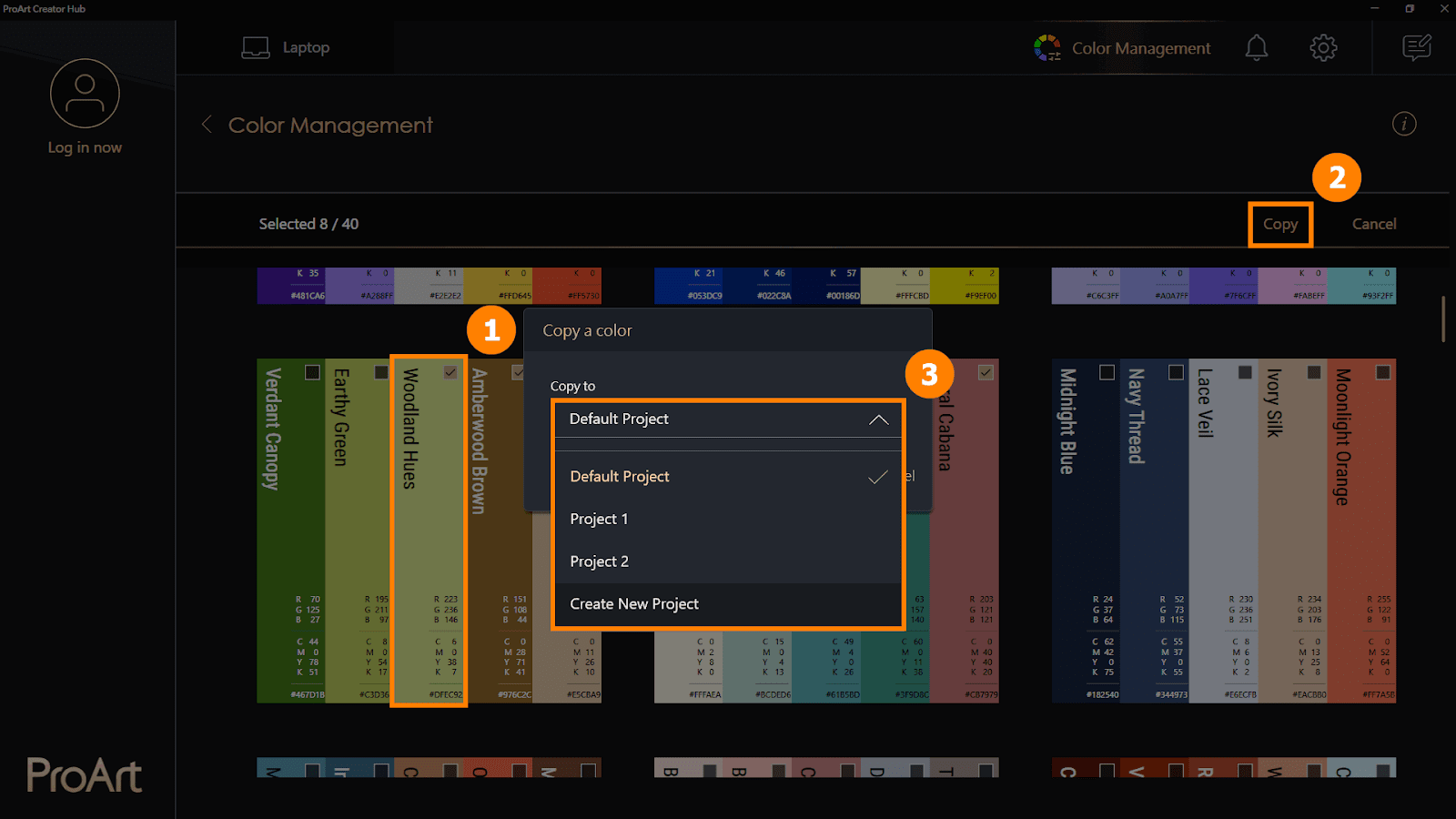Click Cancel in the selection bar
The width and height of the screenshot is (1456, 819).
click(1374, 224)
